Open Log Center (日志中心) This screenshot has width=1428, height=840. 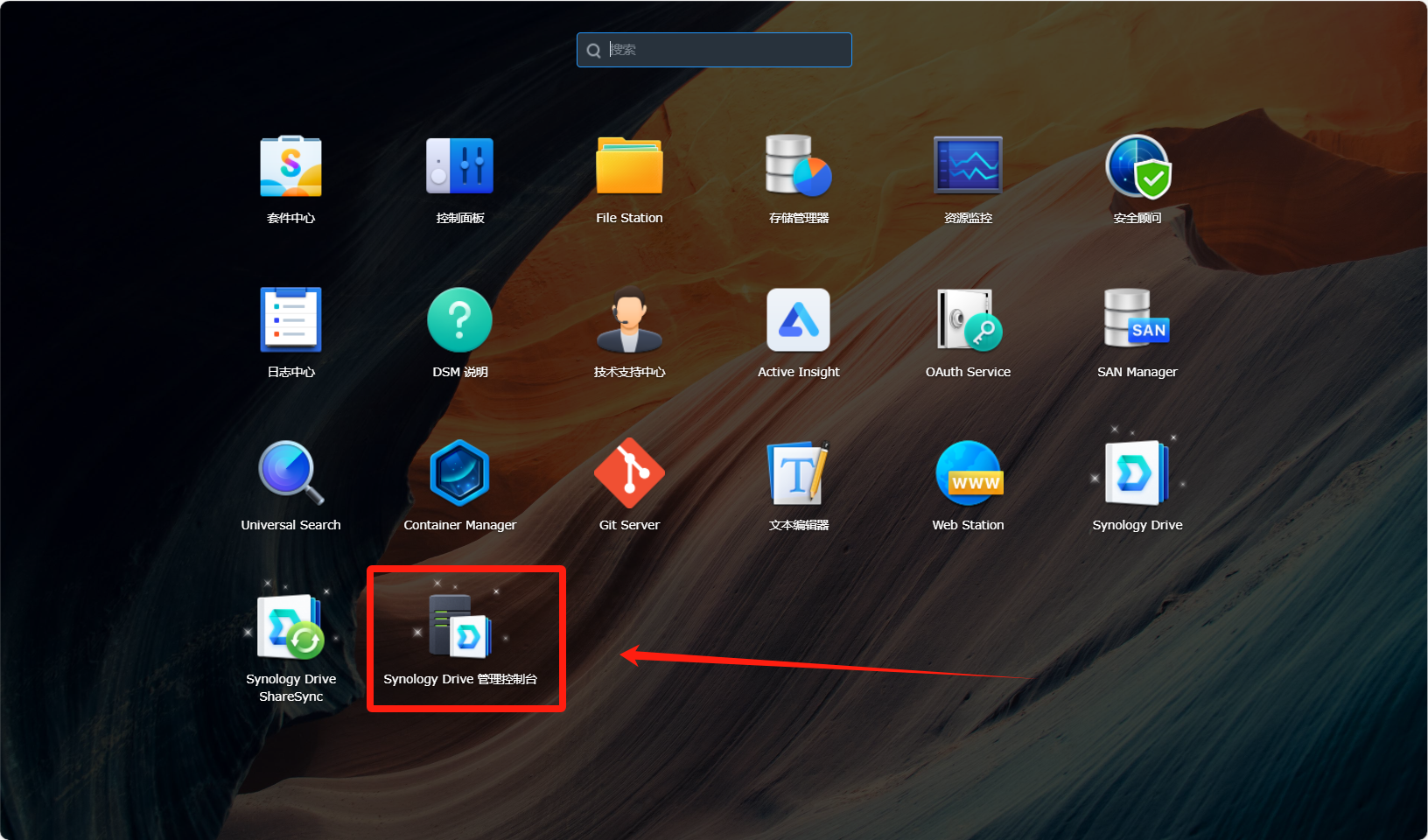coord(290,320)
